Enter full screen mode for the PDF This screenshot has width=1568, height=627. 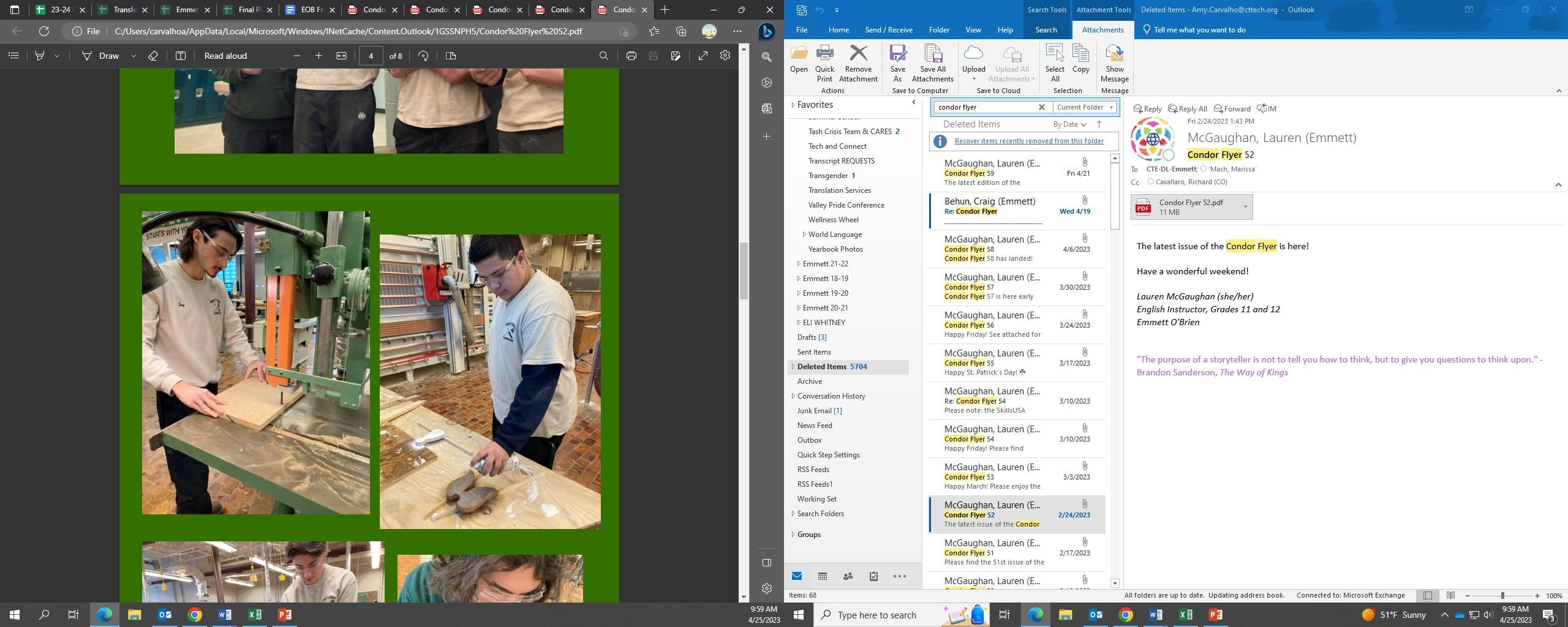(x=703, y=56)
